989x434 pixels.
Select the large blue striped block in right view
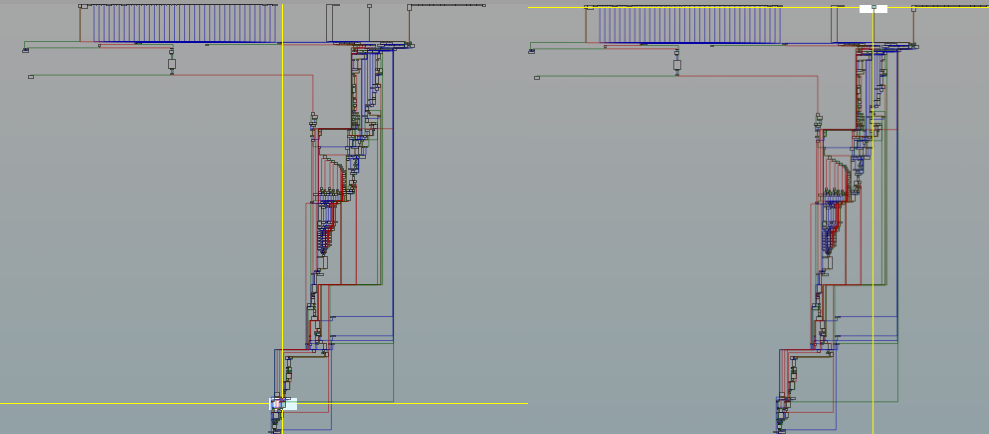click(690, 24)
